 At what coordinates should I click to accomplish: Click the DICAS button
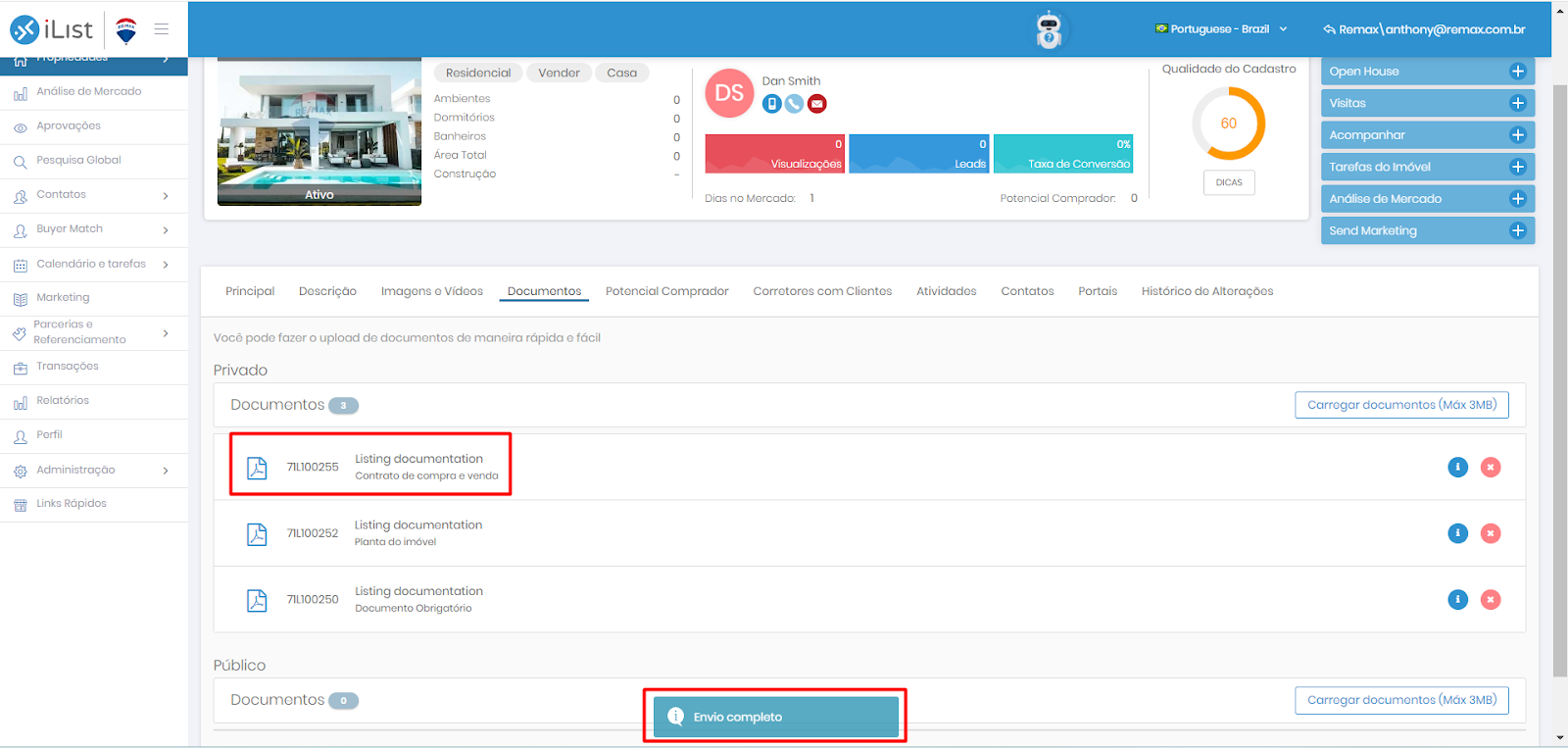click(x=1229, y=182)
